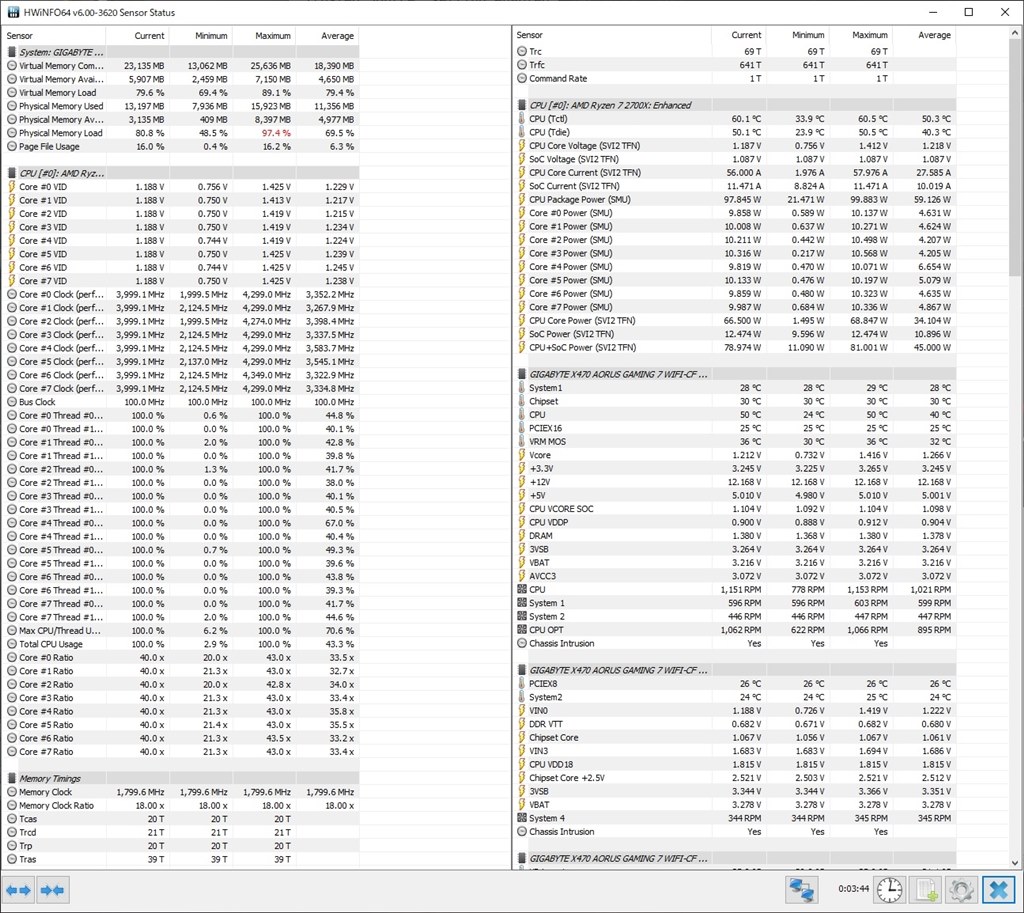Image resolution: width=1024 pixels, height=913 pixels.
Task: Select the Total CPU Usage row
Action: (57, 644)
